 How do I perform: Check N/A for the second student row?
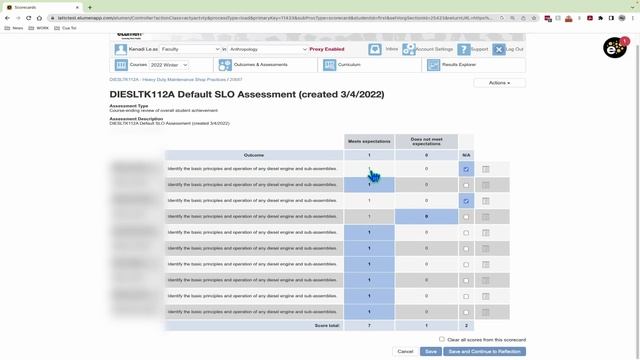point(466,185)
